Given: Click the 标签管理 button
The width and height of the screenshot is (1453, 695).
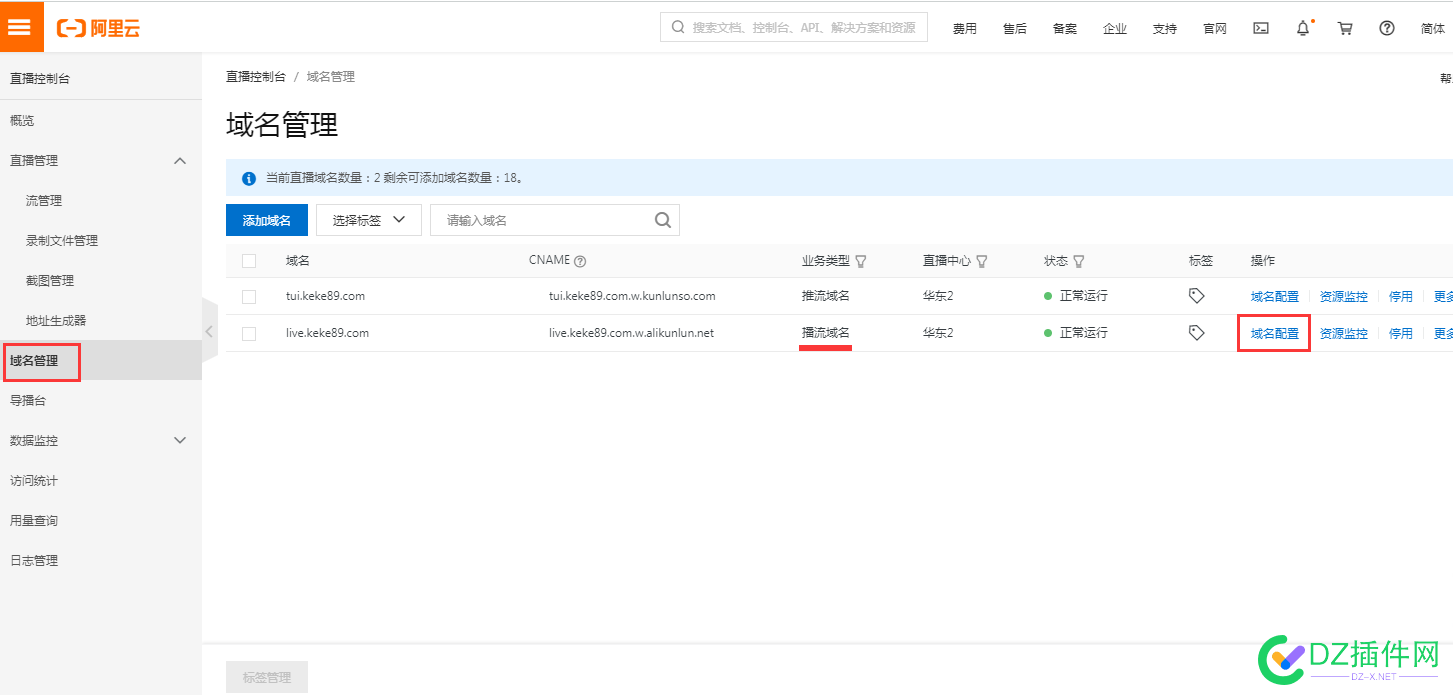Looking at the screenshot, I should [267, 677].
